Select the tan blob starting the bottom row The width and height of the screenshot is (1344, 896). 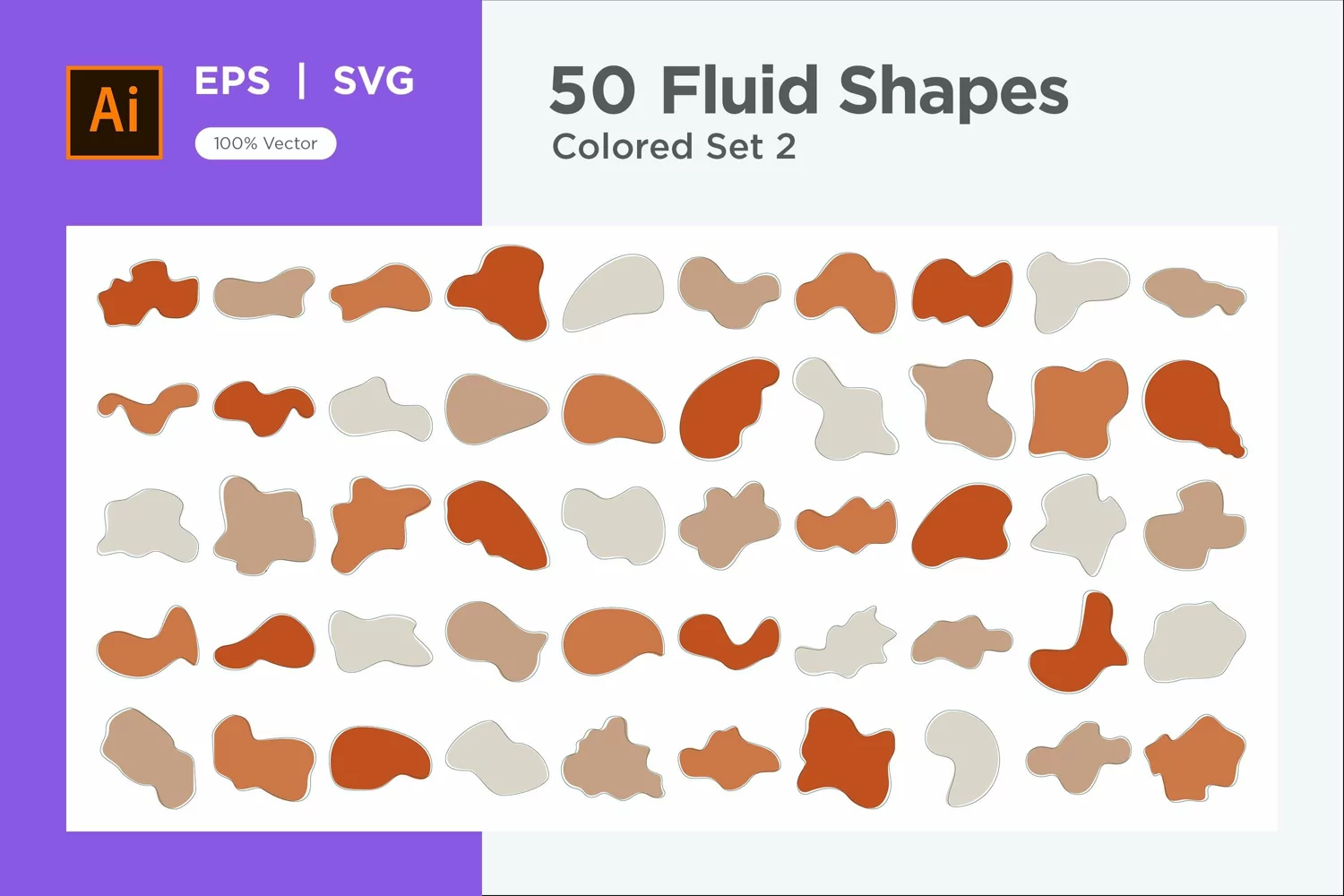pos(148,758)
